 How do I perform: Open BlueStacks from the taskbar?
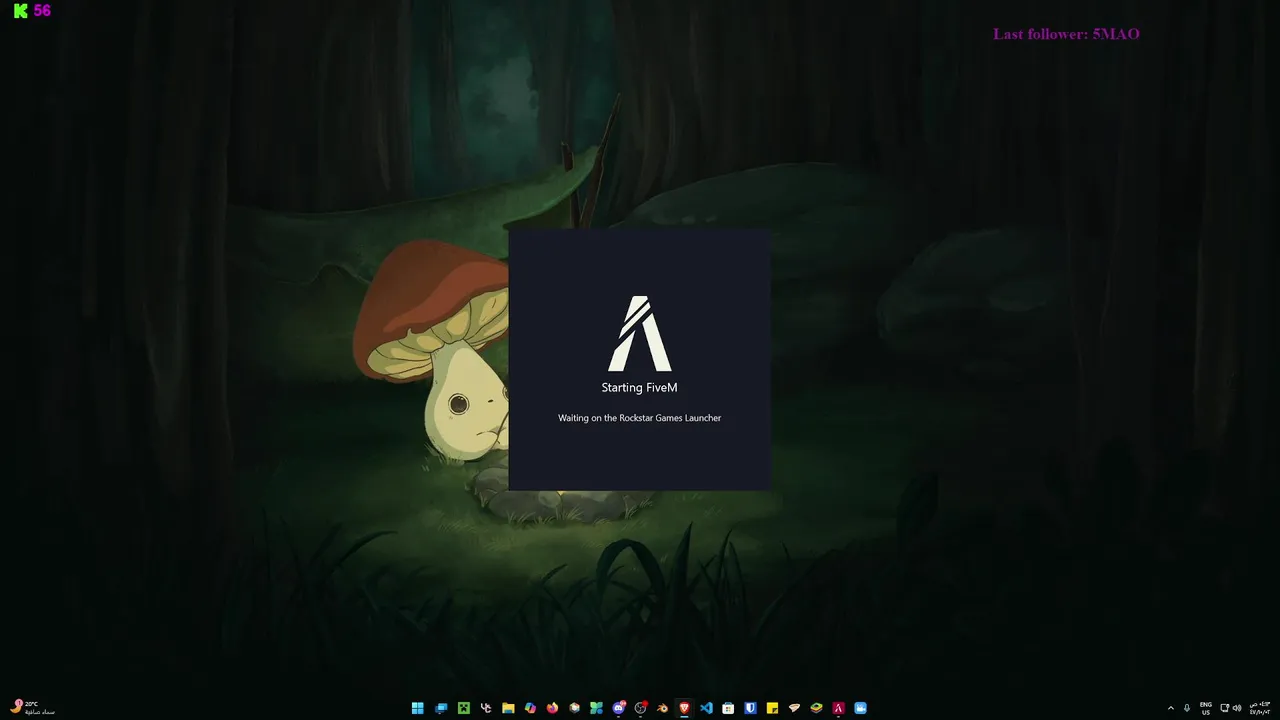click(816, 708)
